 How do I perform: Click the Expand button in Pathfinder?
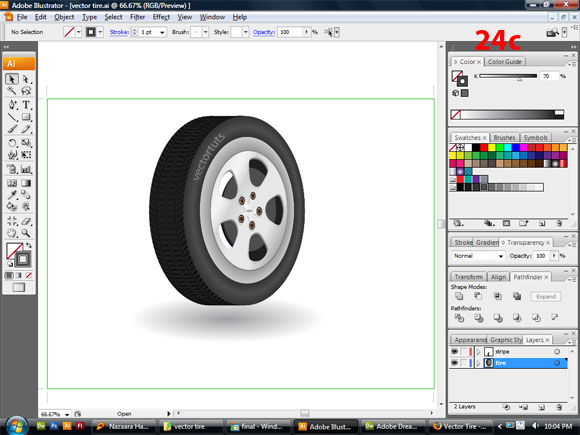[x=546, y=296]
